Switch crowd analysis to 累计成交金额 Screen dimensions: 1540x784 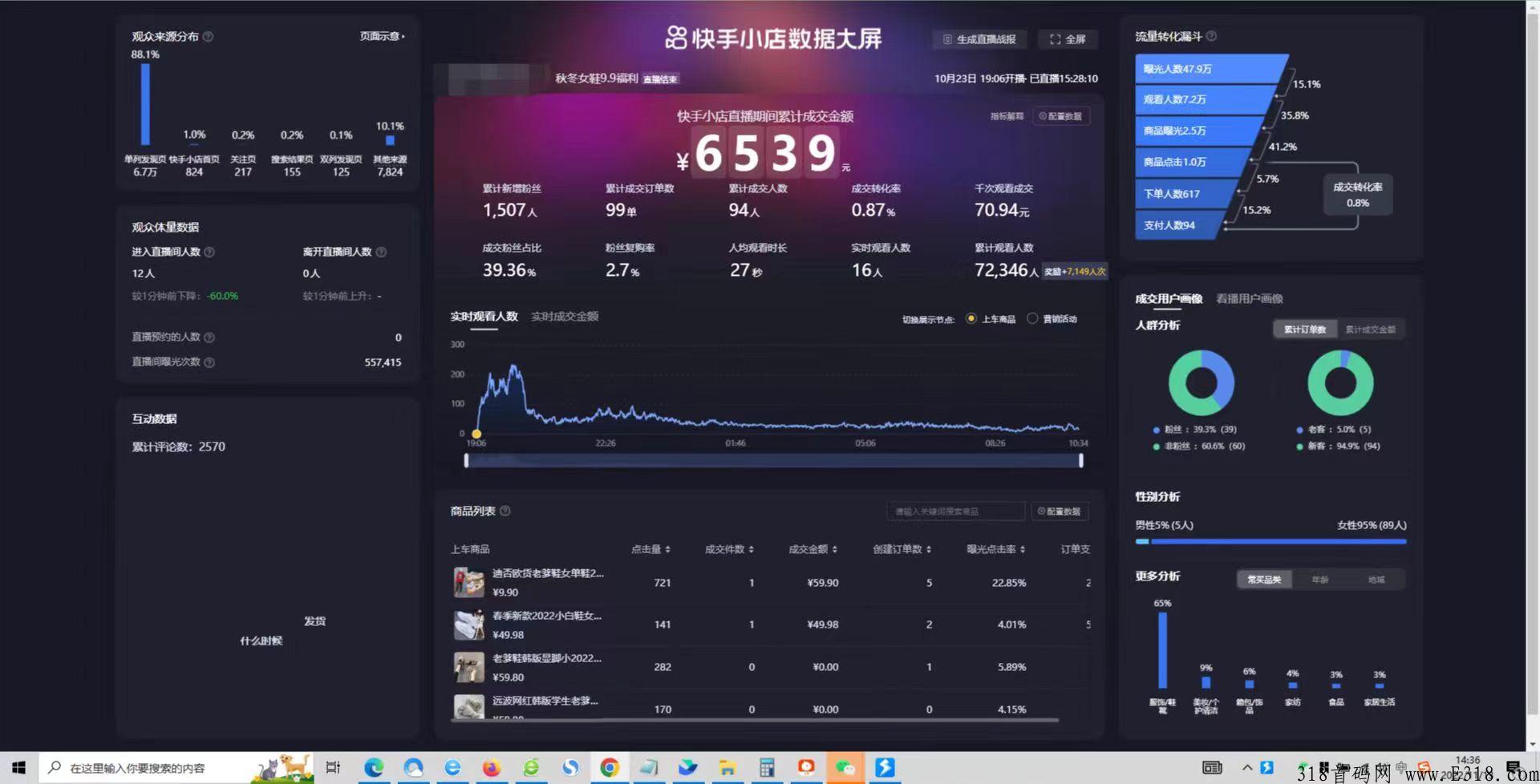coord(1370,329)
